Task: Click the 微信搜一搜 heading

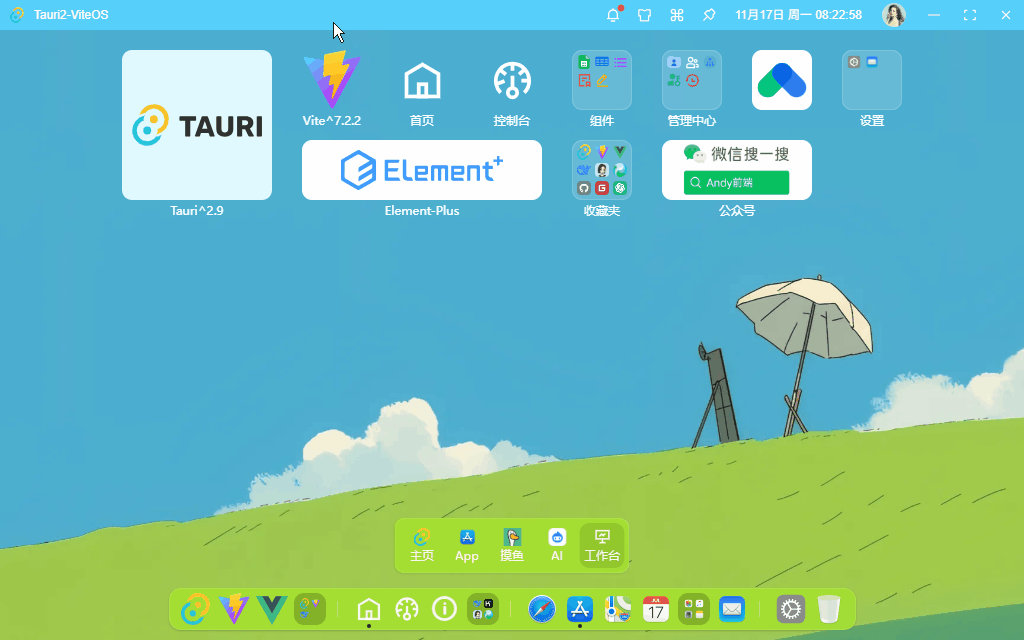Action: pos(750,154)
